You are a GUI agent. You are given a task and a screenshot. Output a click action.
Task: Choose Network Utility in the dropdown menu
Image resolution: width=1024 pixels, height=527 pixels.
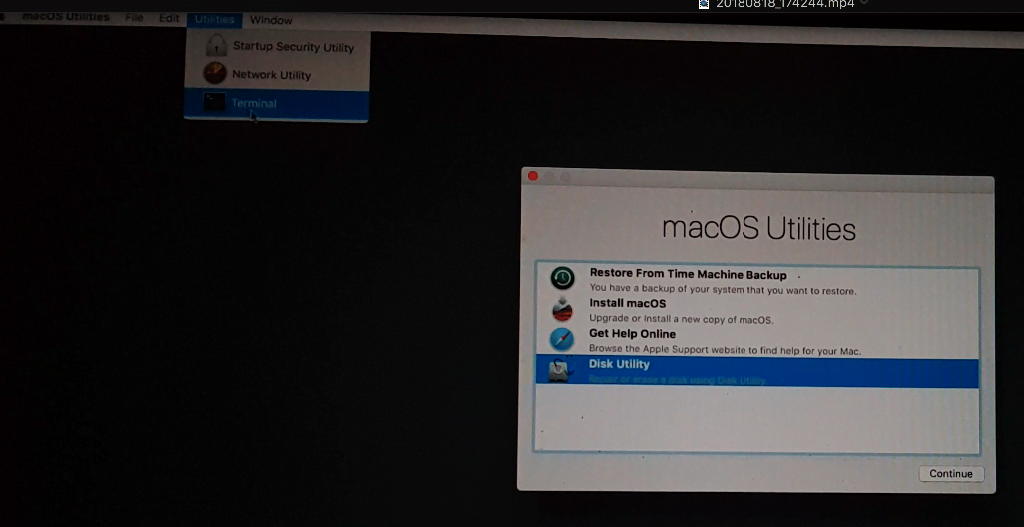tap(278, 74)
